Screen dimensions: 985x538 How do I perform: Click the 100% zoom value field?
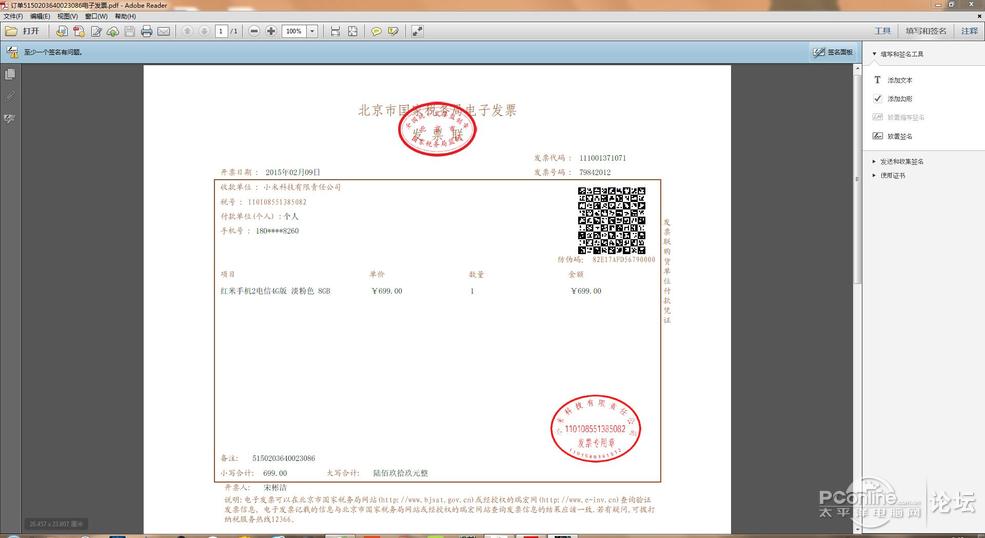tap(294, 31)
